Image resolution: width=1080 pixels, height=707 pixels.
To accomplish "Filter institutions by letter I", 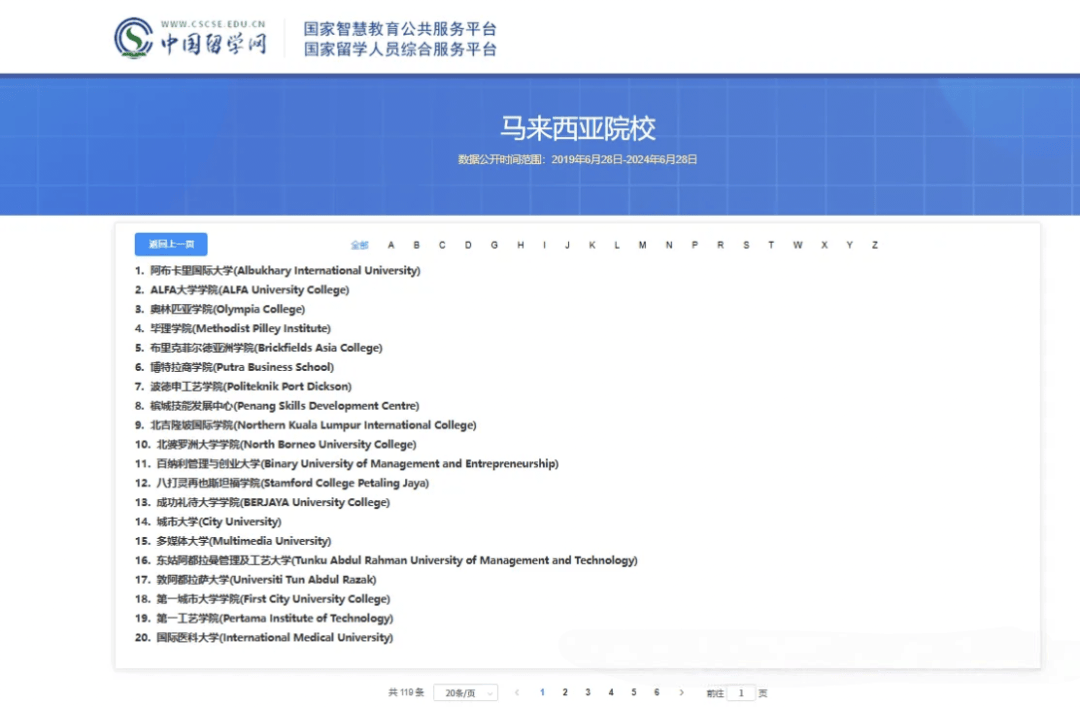I will pyautogui.click(x=544, y=245).
